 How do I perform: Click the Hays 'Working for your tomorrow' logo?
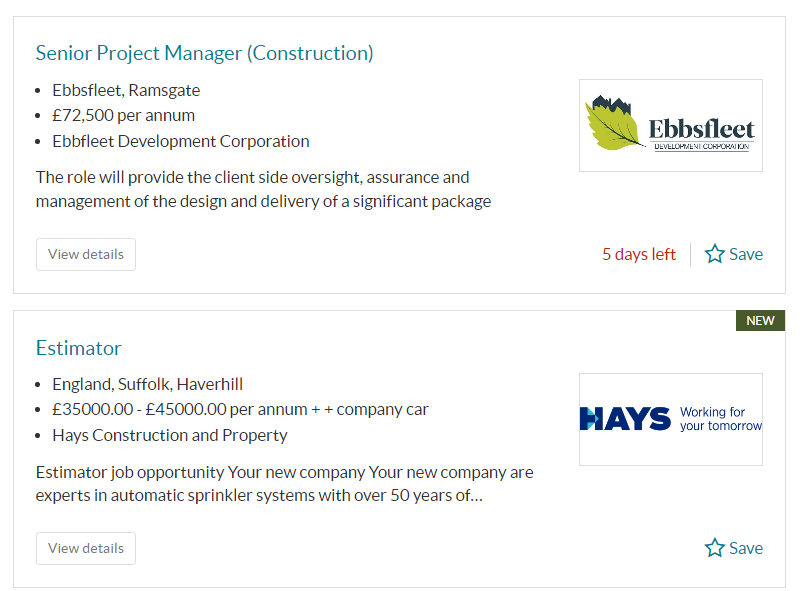point(670,419)
